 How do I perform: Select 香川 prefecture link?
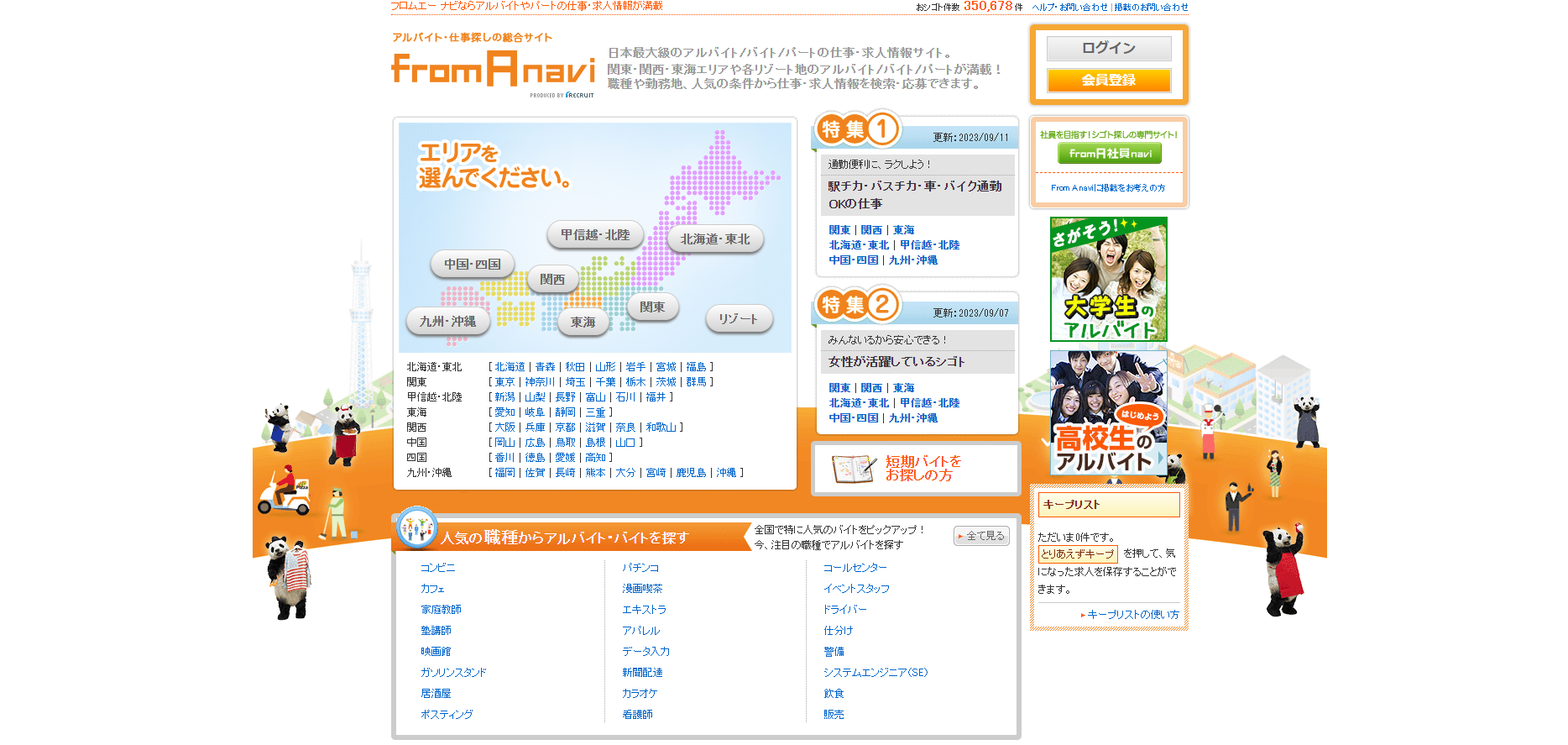tap(504, 458)
